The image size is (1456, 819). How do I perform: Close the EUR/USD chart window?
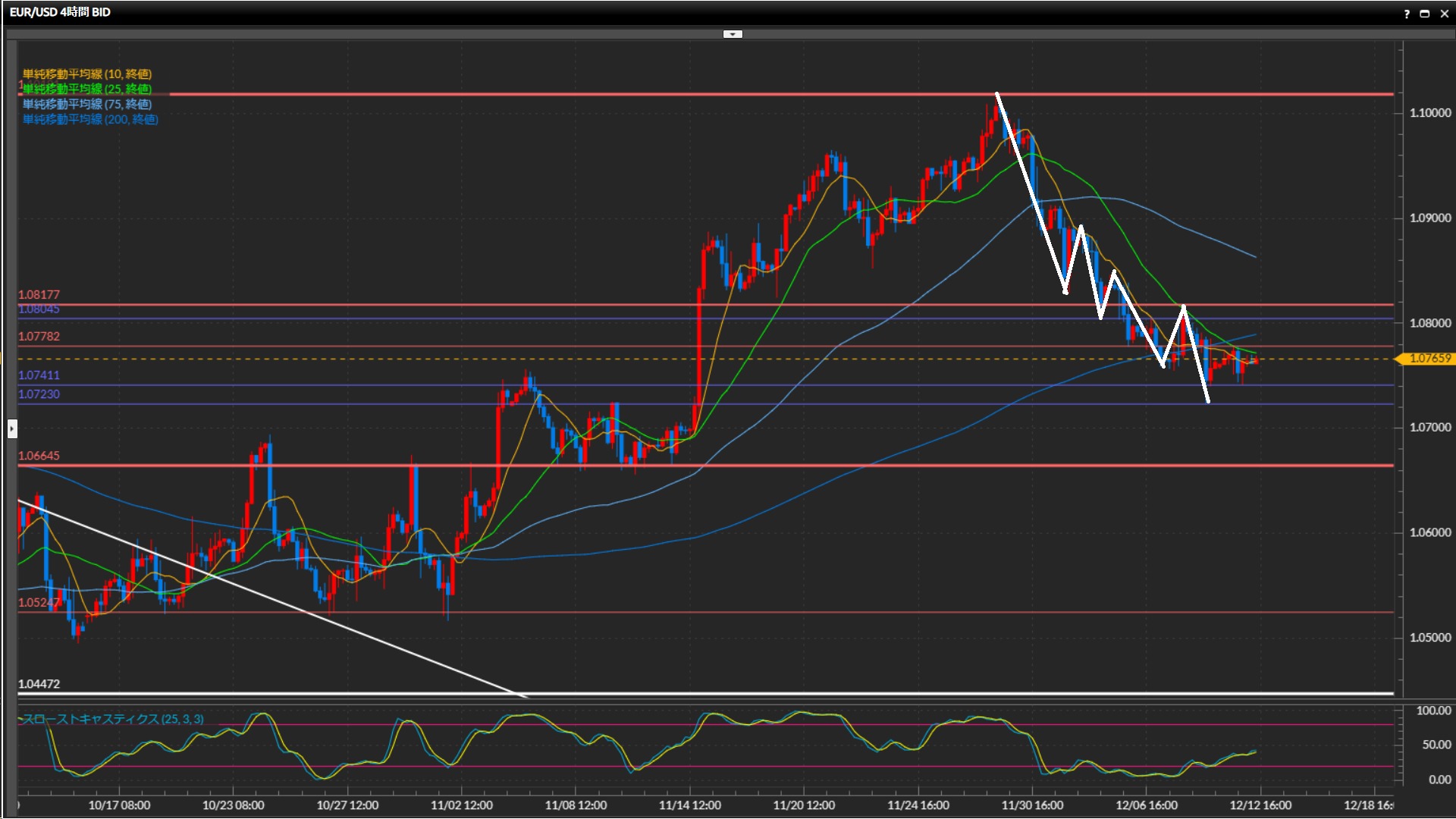(x=1444, y=14)
